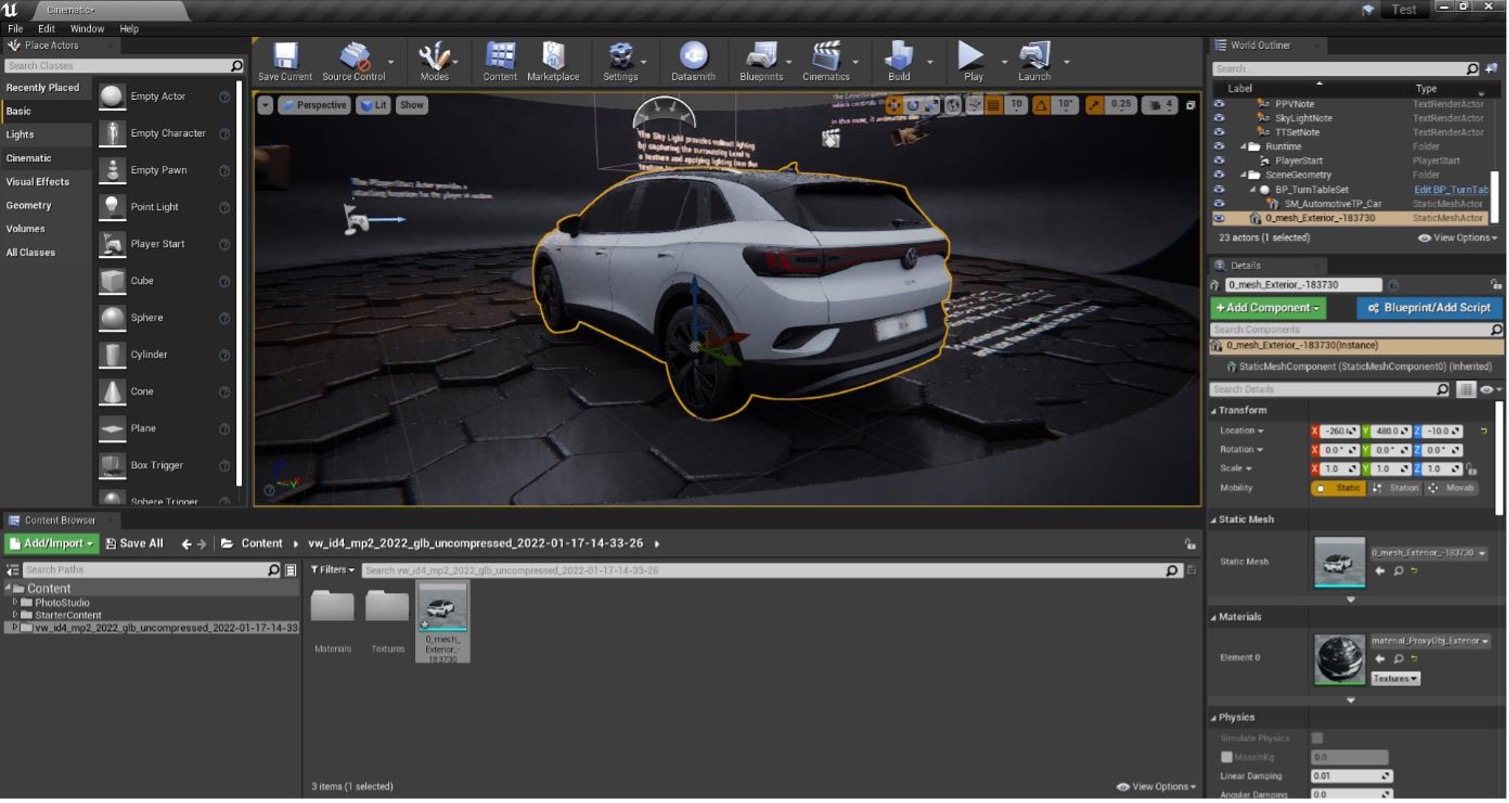Image resolution: width=1509 pixels, height=803 pixels.
Task: Click Save All in Content Browser
Action: click(x=133, y=544)
